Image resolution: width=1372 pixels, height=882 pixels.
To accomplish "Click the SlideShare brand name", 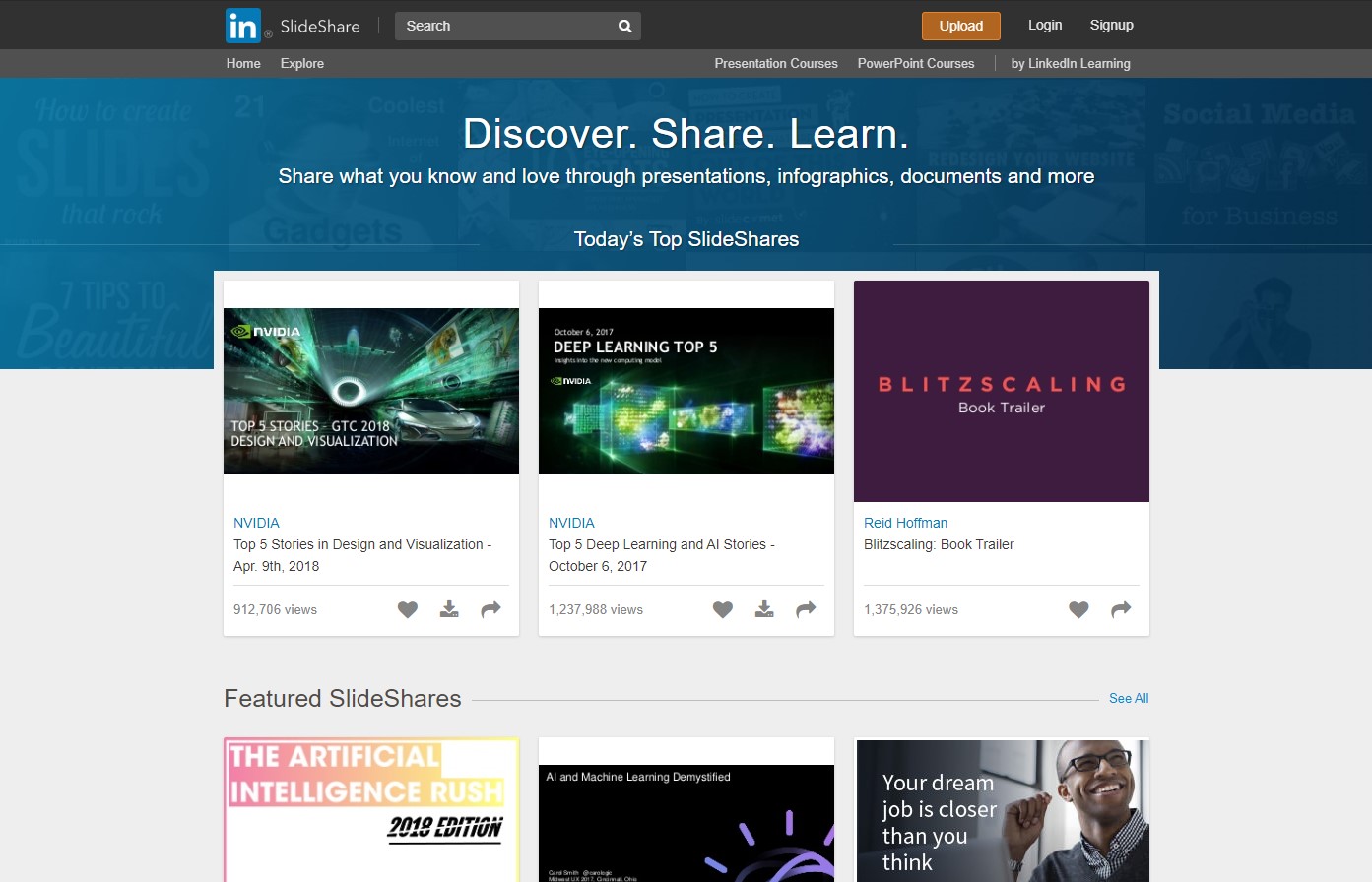I will coord(320,27).
